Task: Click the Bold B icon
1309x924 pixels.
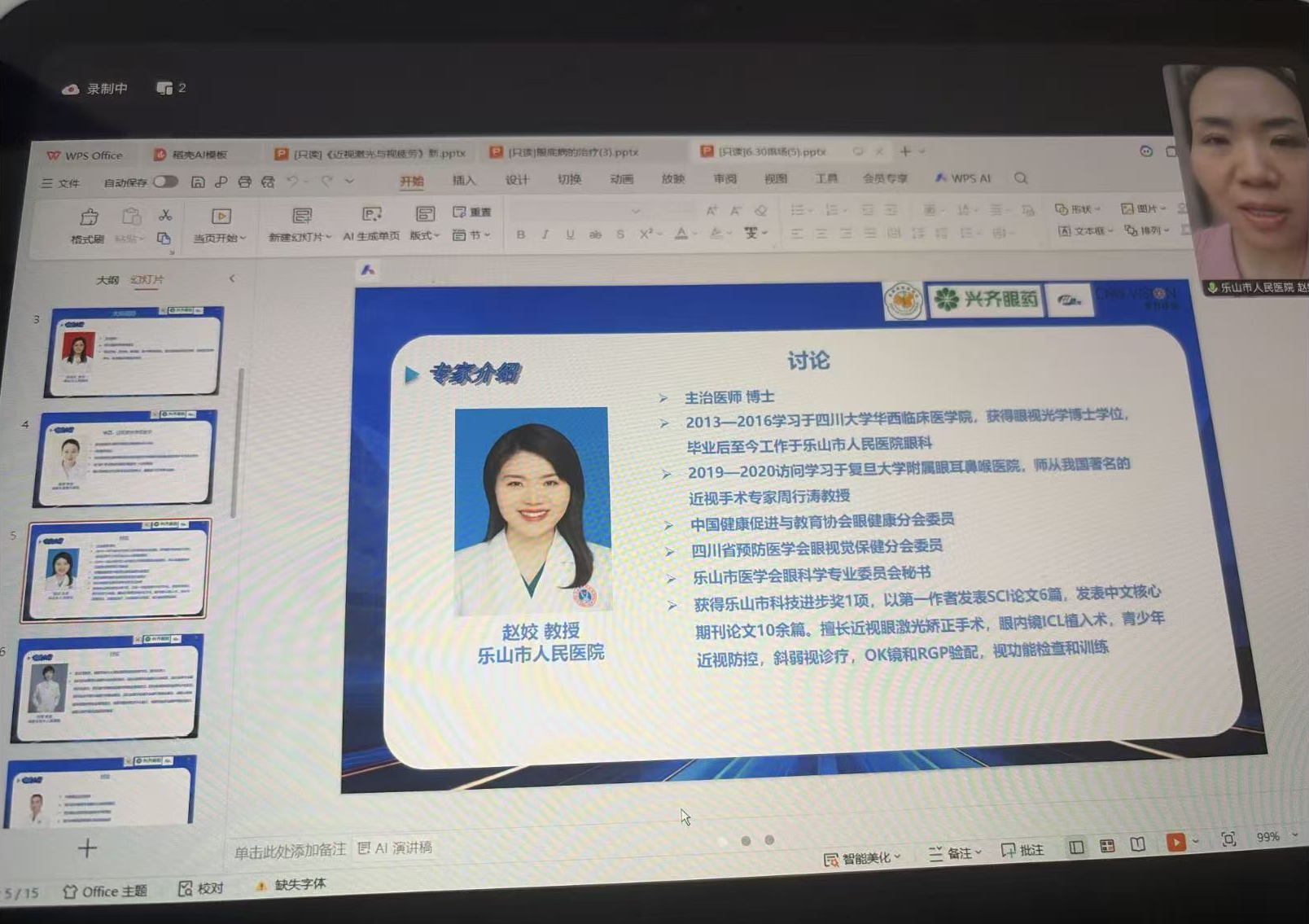Action: coord(521,234)
